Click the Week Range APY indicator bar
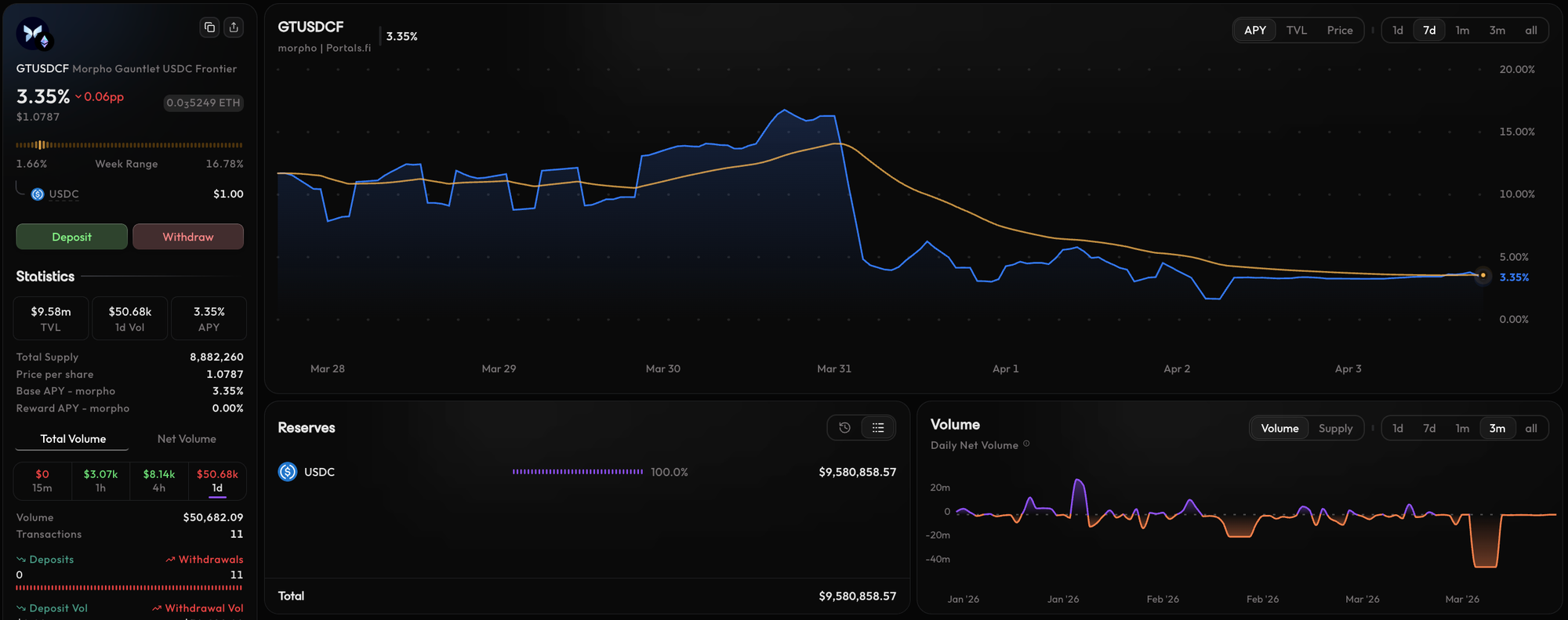Screen dimensions: 1568x620 pos(129,145)
